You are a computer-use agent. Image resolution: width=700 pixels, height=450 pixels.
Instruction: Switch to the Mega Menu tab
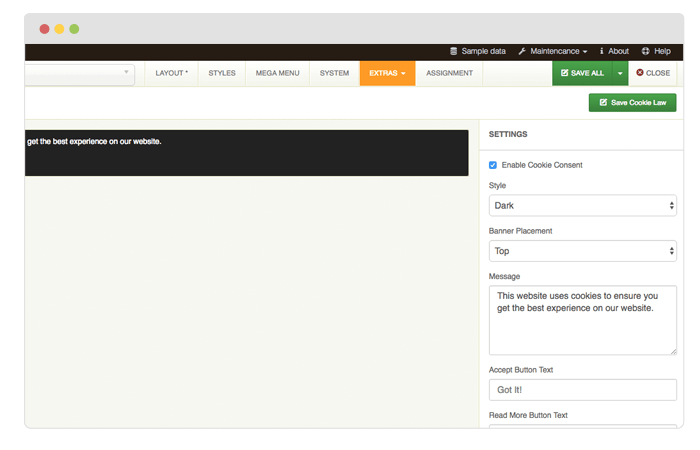coord(277,73)
